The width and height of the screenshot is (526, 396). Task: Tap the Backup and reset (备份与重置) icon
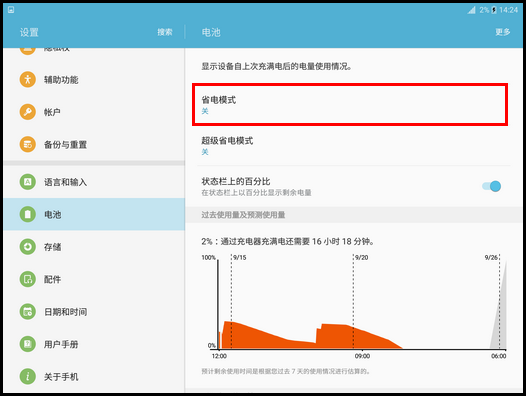click(28, 144)
